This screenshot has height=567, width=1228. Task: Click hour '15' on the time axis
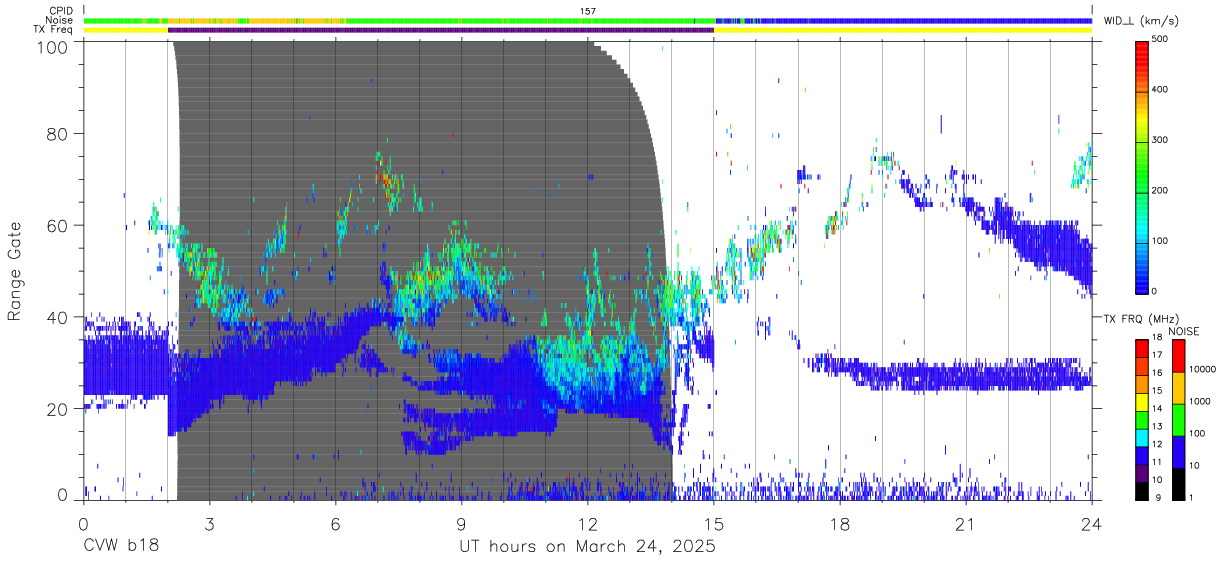[x=714, y=523]
